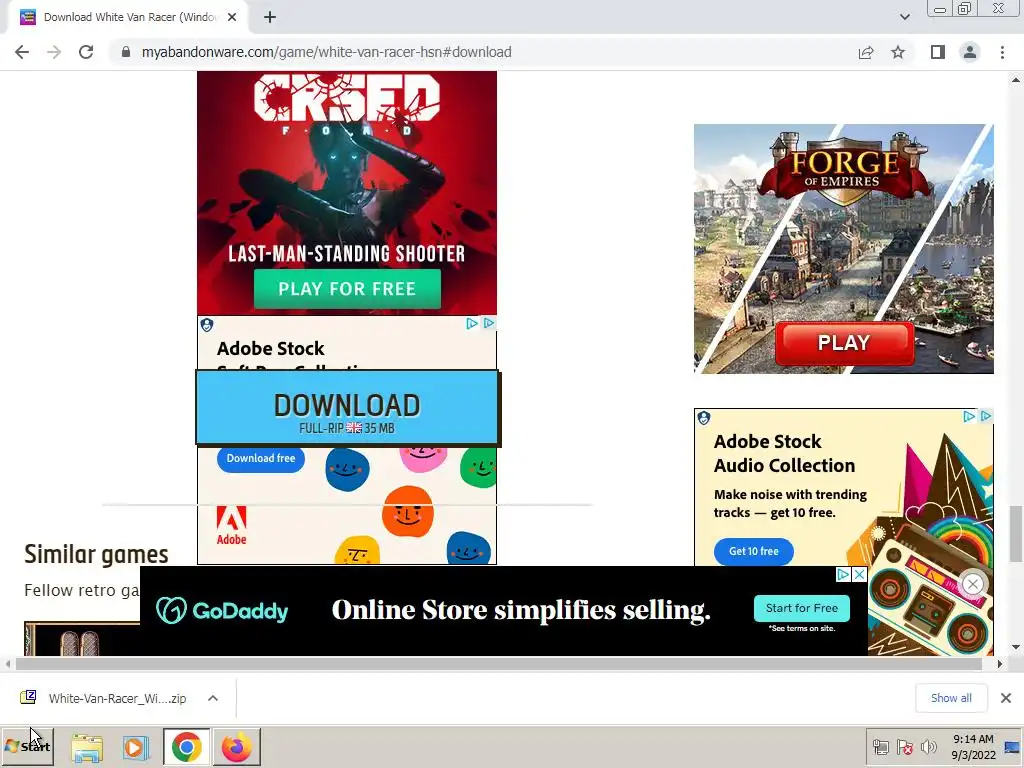The image size is (1024, 768).
Task: View site lock security info
Action: (x=126, y=52)
